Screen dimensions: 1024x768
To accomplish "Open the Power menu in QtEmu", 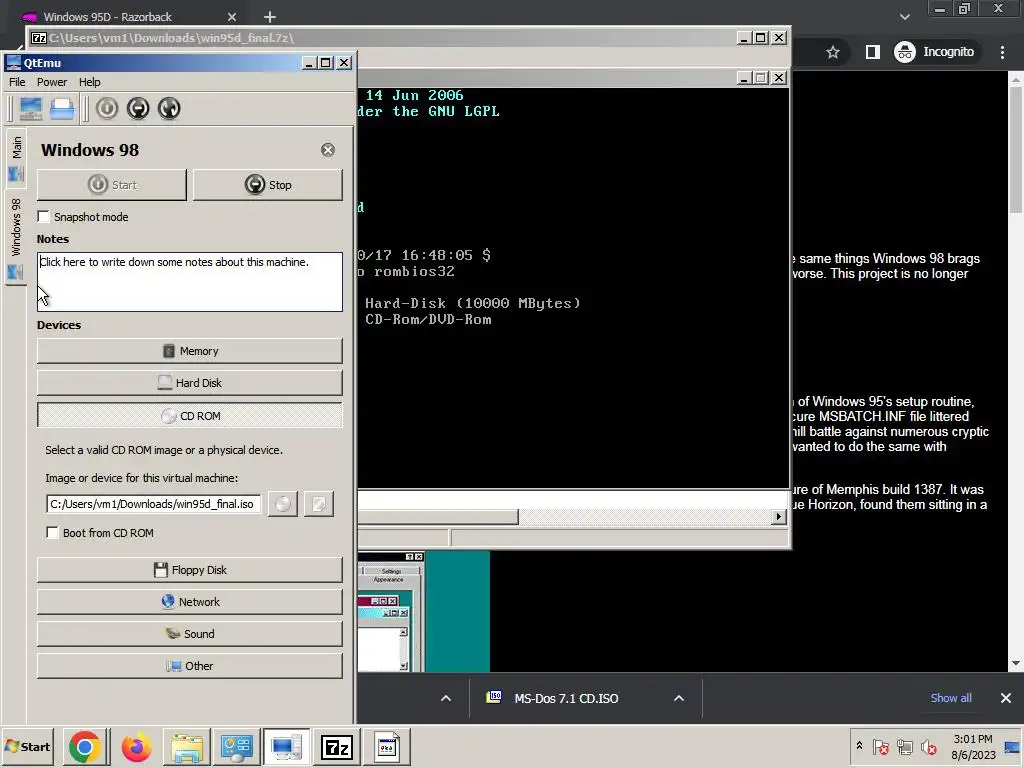I will pos(52,82).
